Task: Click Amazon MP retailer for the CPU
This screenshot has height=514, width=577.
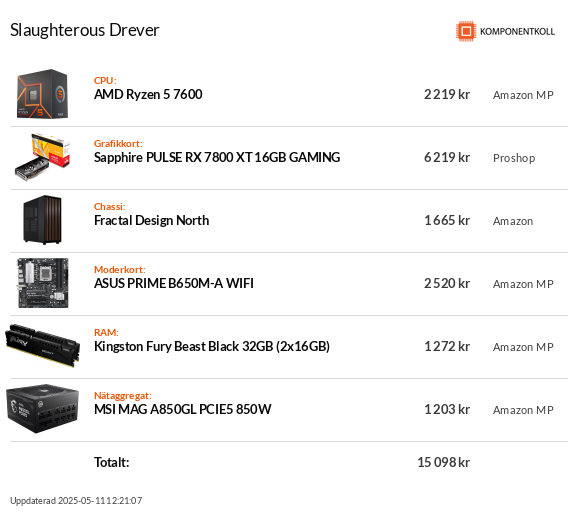Action: pos(523,95)
